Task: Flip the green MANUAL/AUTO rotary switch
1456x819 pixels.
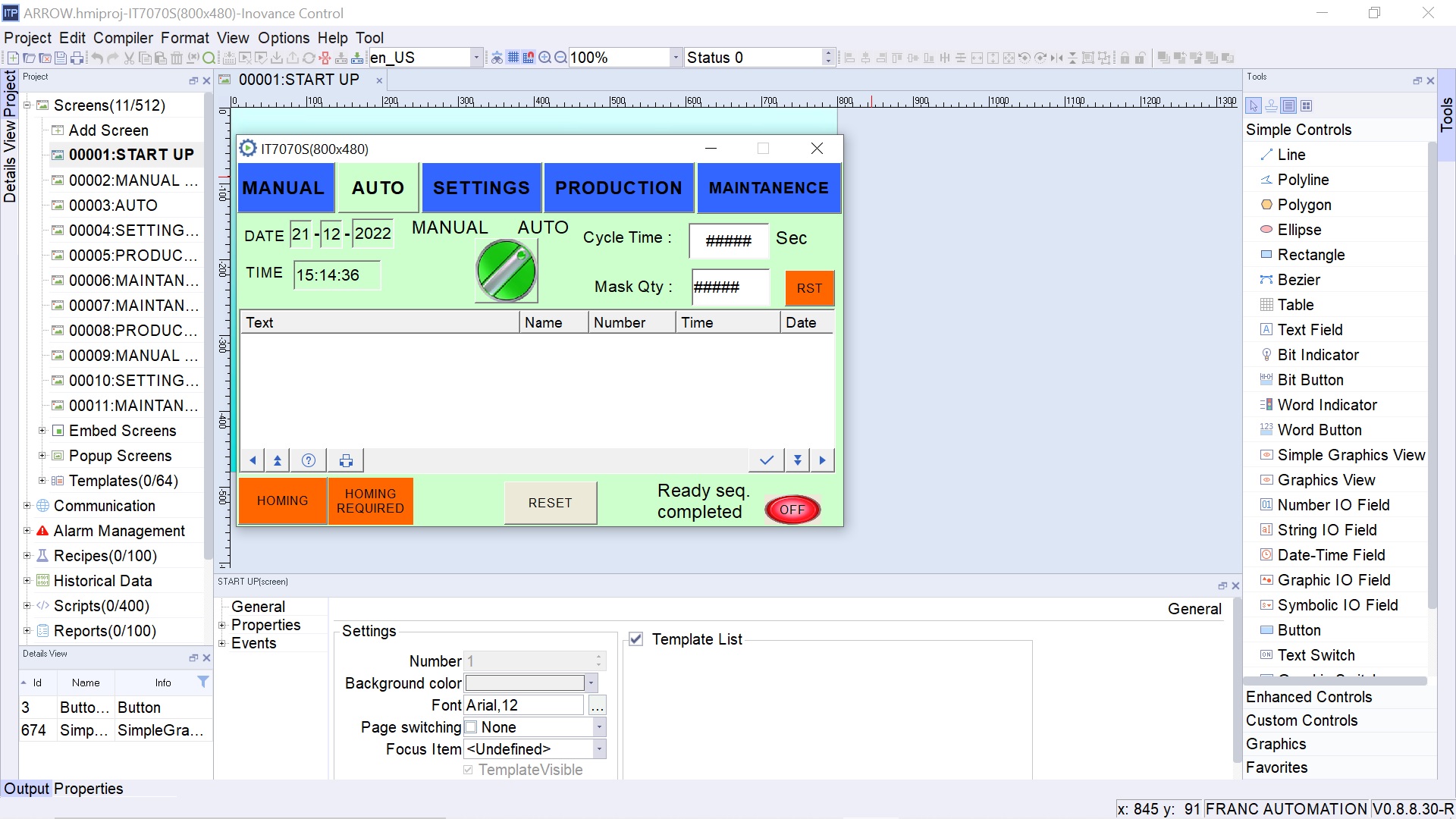Action: click(506, 271)
